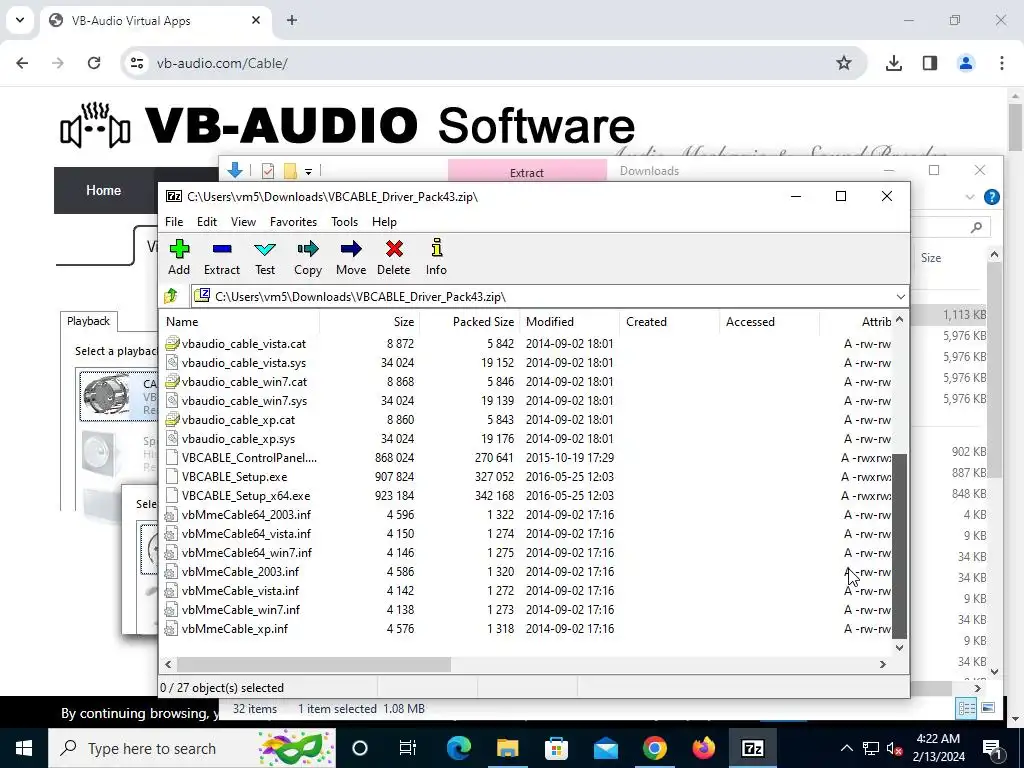Reload the VB-Audio page
The height and width of the screenshot is (768, 1024).
pyautogui.click(x=94, y=63)
